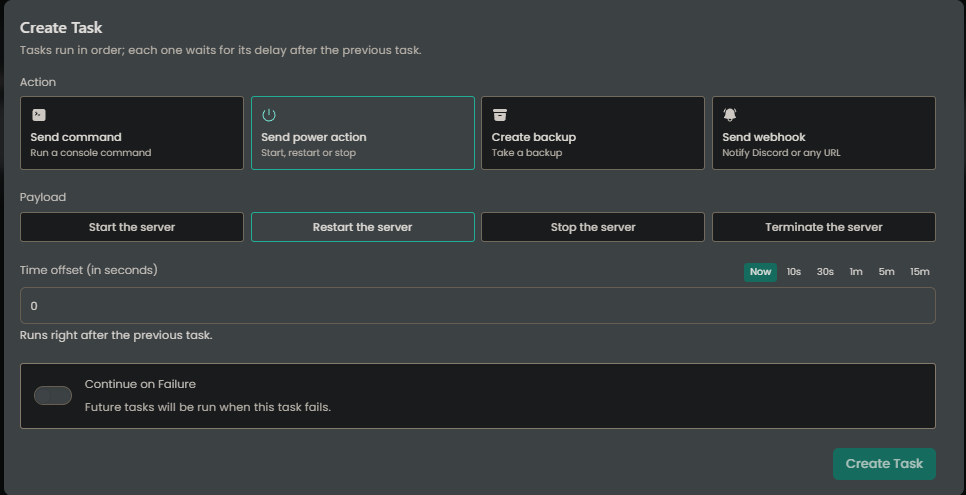Click the 'Tasks run in order' subtitle text
The height and width of the screenshot is (495, 966).
coord(221,51)
